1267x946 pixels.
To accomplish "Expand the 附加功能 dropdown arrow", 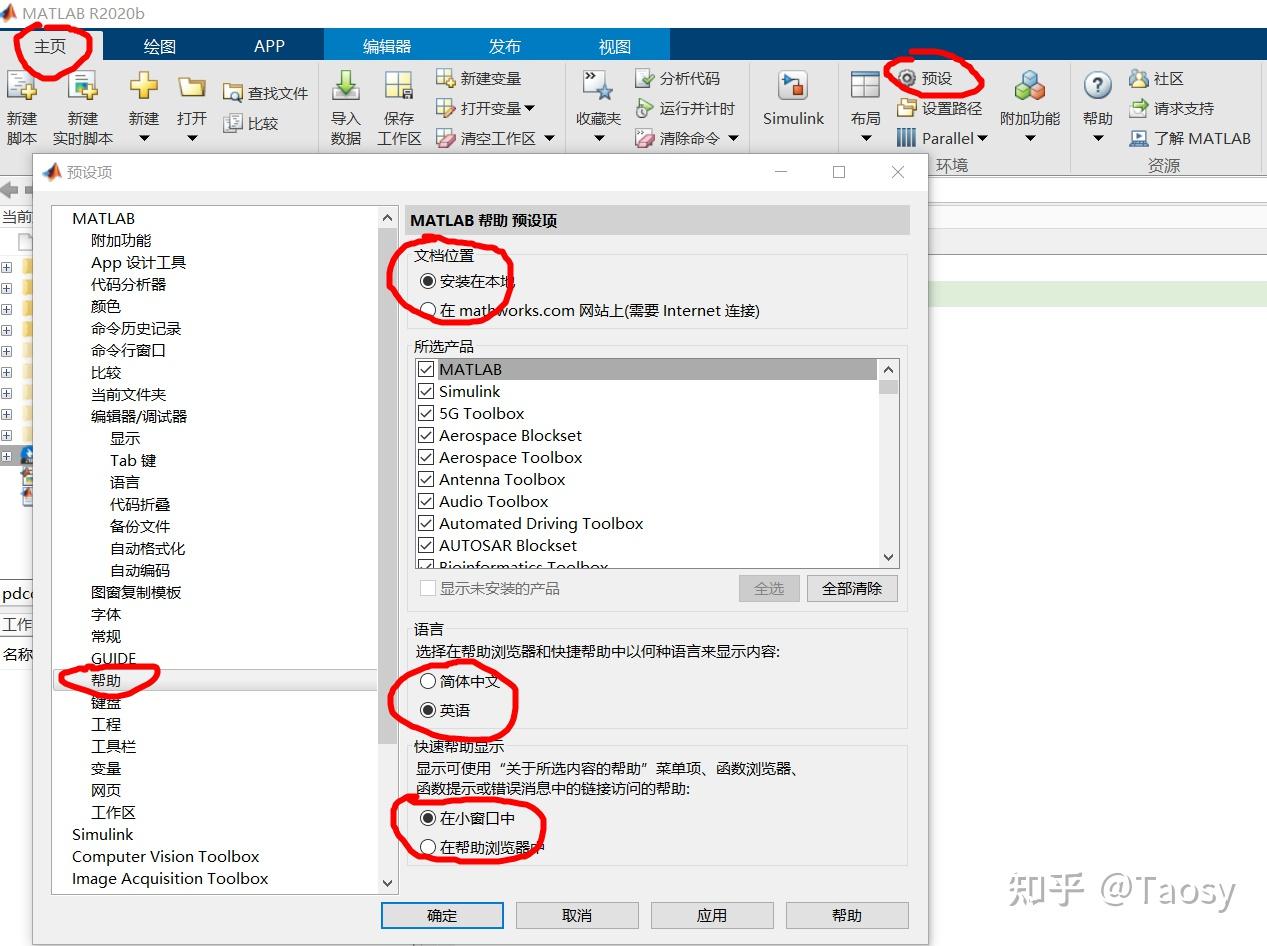I will pyautogui.click(x=1030, y=139).
